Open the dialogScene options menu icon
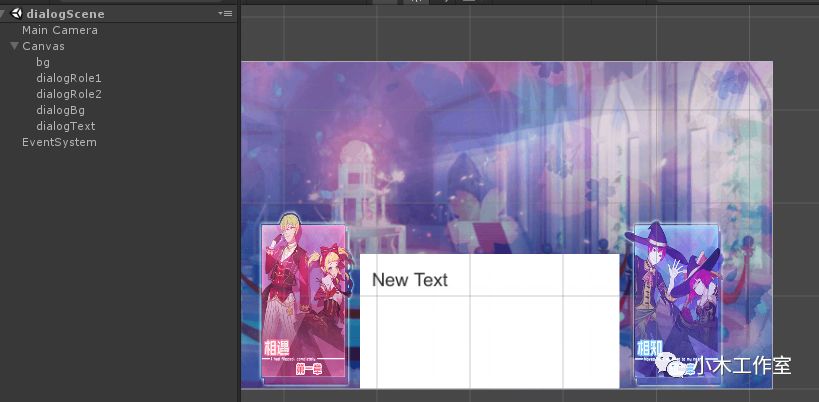Image resolution: width=819 pixels, height=402 pixels. pyautogui.click(x=226, y=13)
